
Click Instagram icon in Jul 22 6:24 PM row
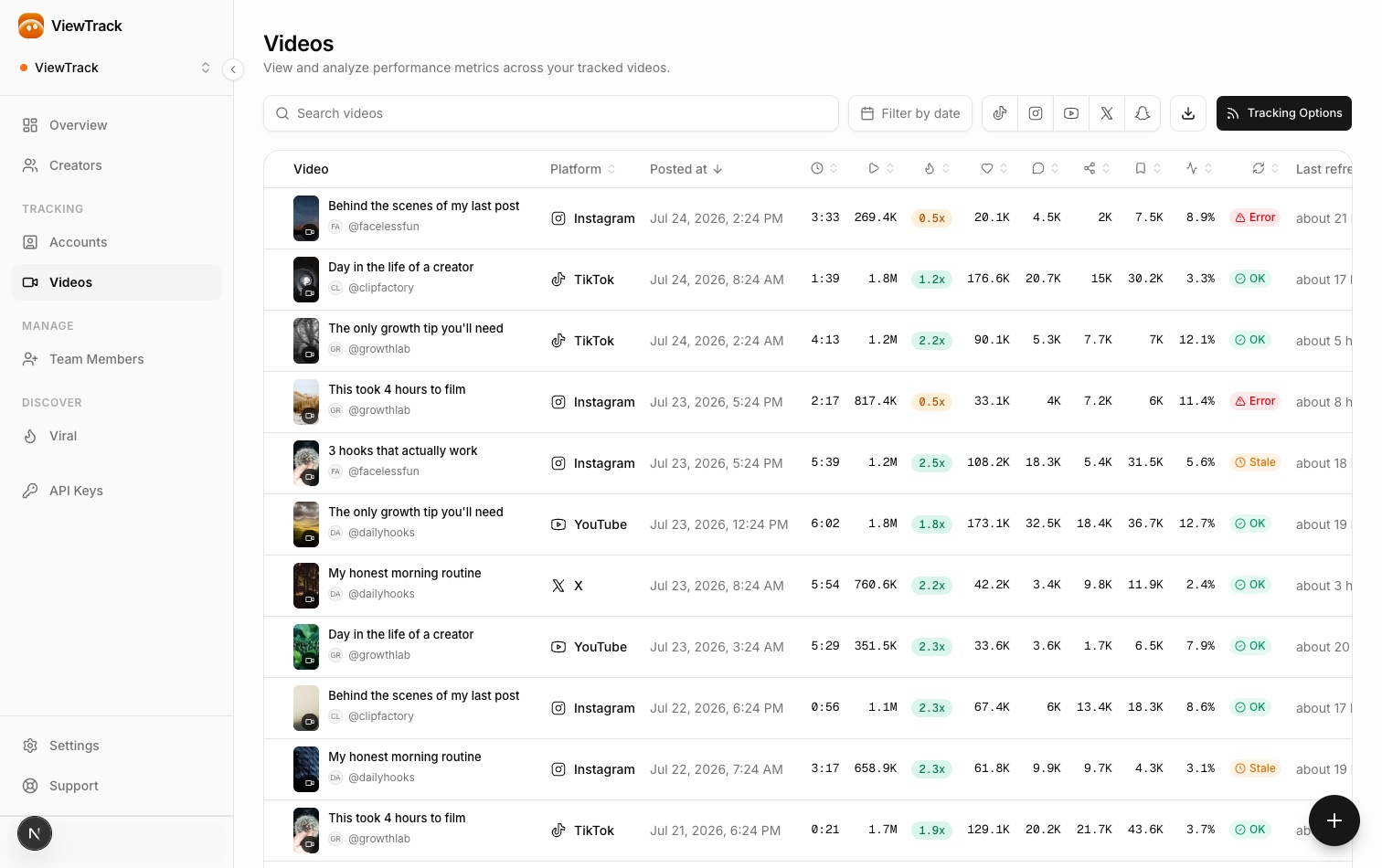[x=558, y=708]
